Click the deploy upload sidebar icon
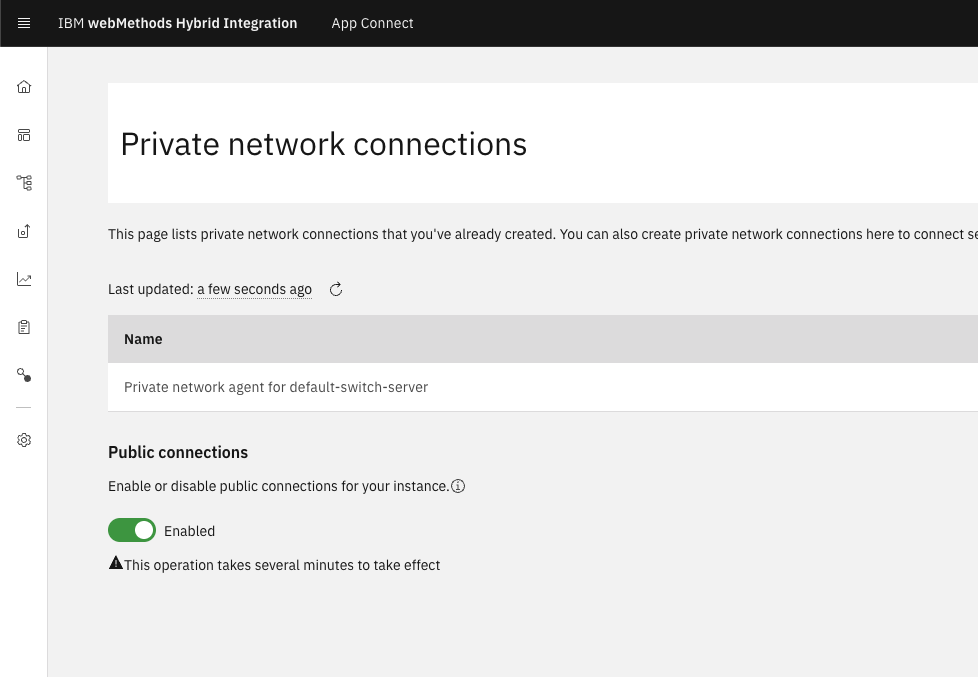This screenshot has width=978, height=677. [x=24, y=231]
